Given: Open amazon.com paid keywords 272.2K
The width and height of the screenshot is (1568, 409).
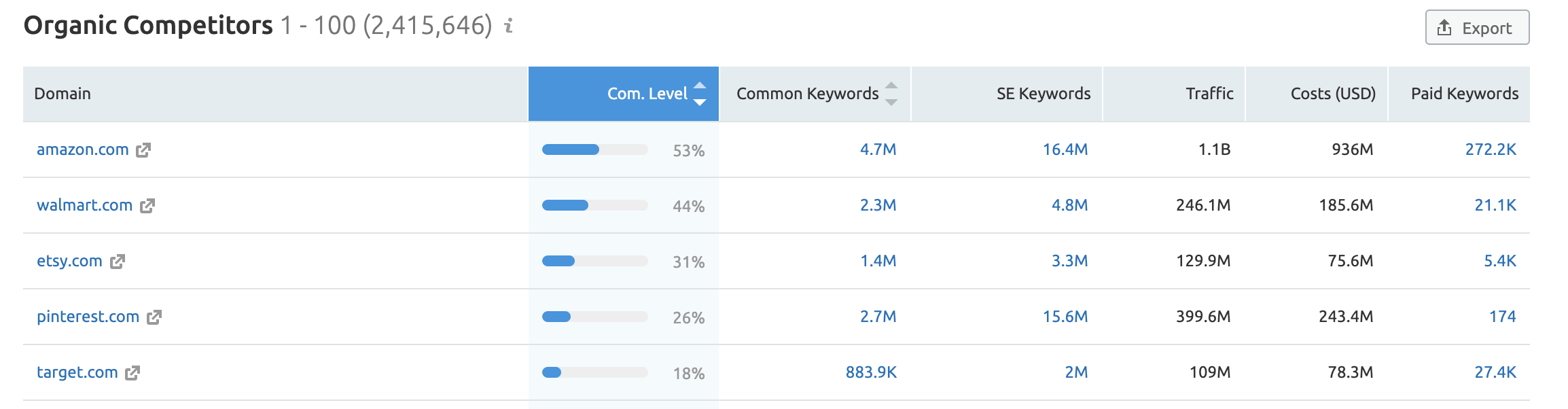Looking at the screenshot, I should point(1491,149).
